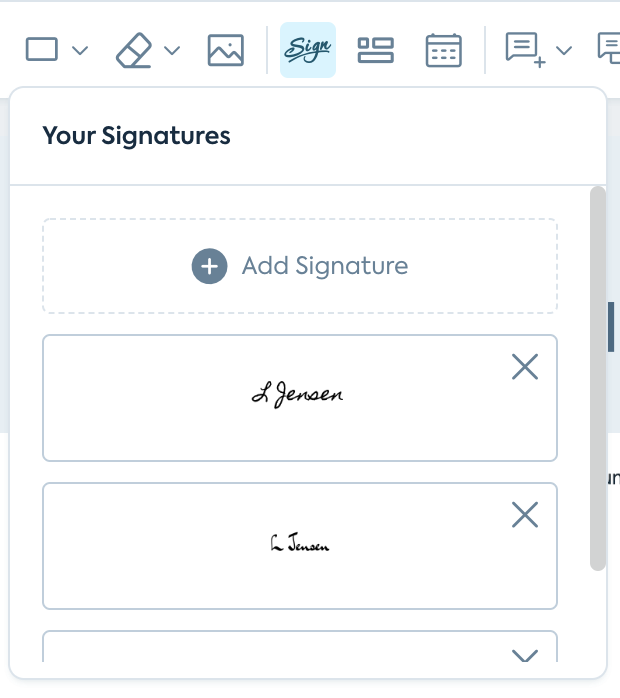Select the second, smaller L Jensen signature
The width and height of the screenshot is (620, 698).
tap(298, 545)
